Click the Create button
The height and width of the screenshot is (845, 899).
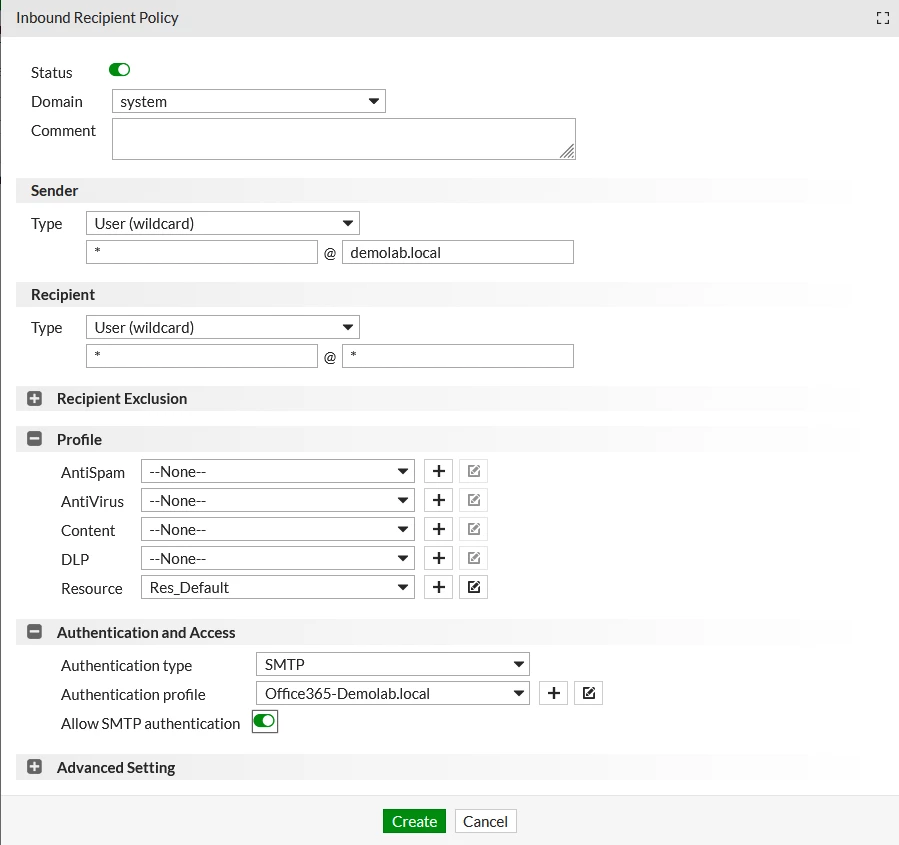point(414,821)
